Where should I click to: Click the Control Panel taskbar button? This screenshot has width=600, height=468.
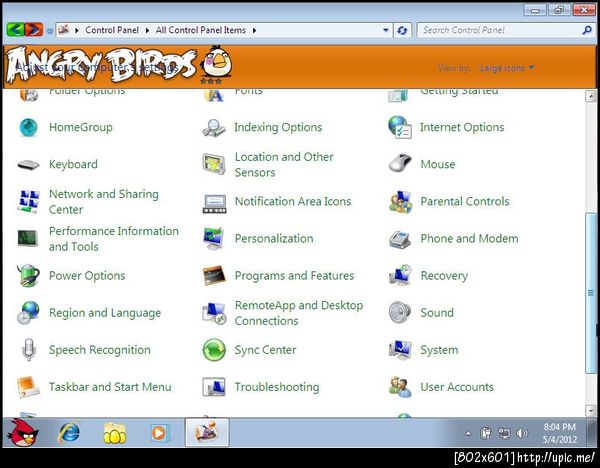[x=207, y=432]
